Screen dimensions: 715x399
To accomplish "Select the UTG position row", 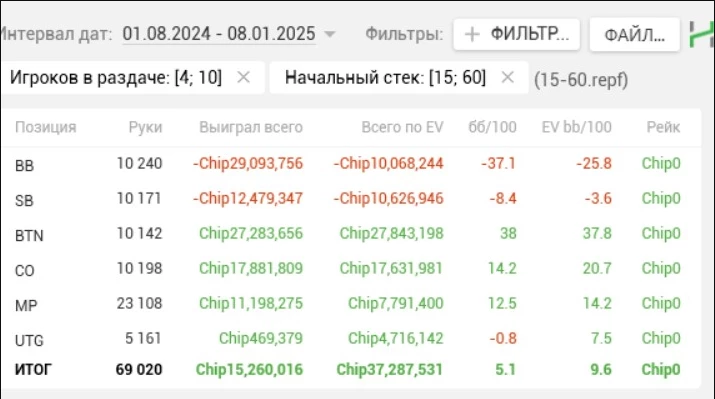I will pos(350,339).
